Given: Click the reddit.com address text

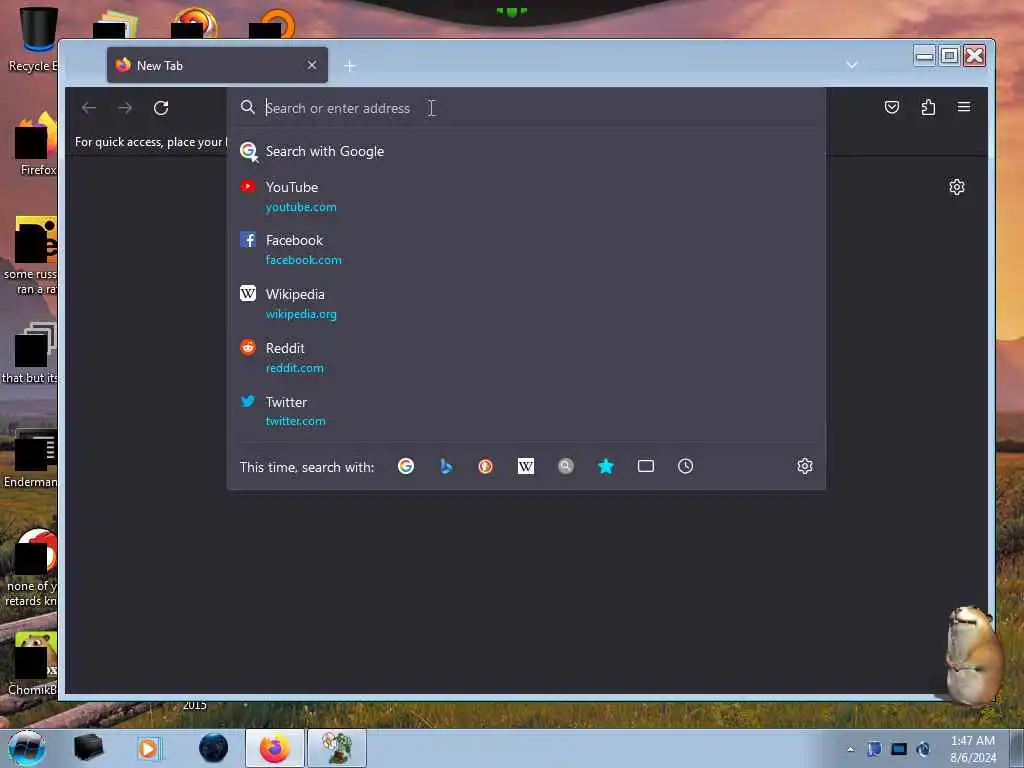Looking at the screenshot, I should point(295,368).
